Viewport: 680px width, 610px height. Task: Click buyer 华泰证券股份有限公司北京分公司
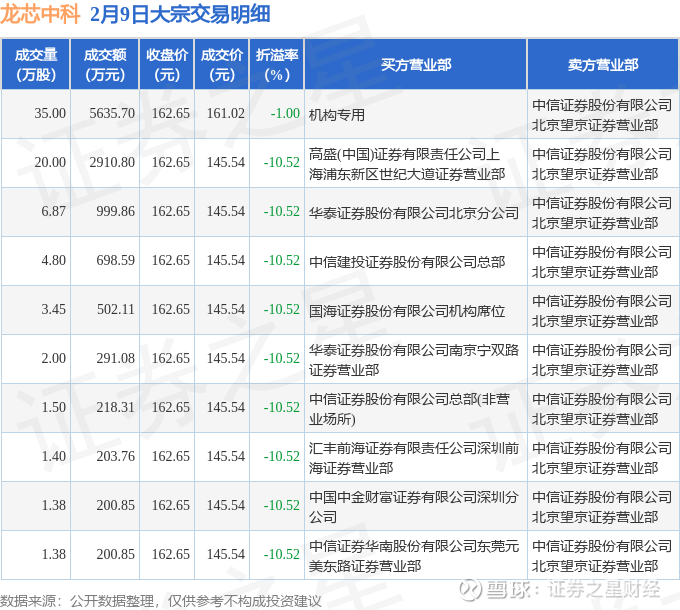414,213
